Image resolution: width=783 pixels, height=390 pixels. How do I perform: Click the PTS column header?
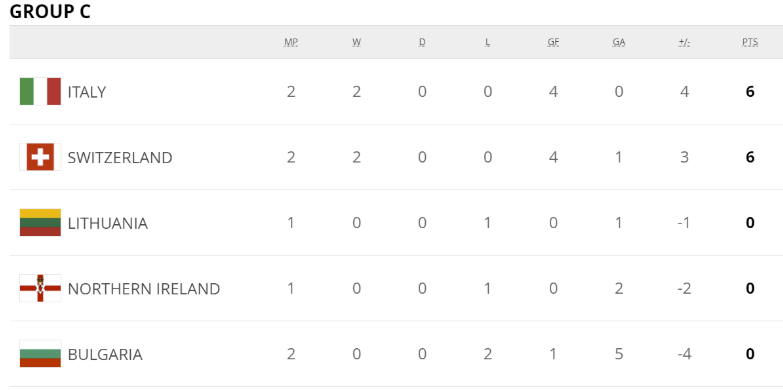pyautogui.click(x=750, y=42)
